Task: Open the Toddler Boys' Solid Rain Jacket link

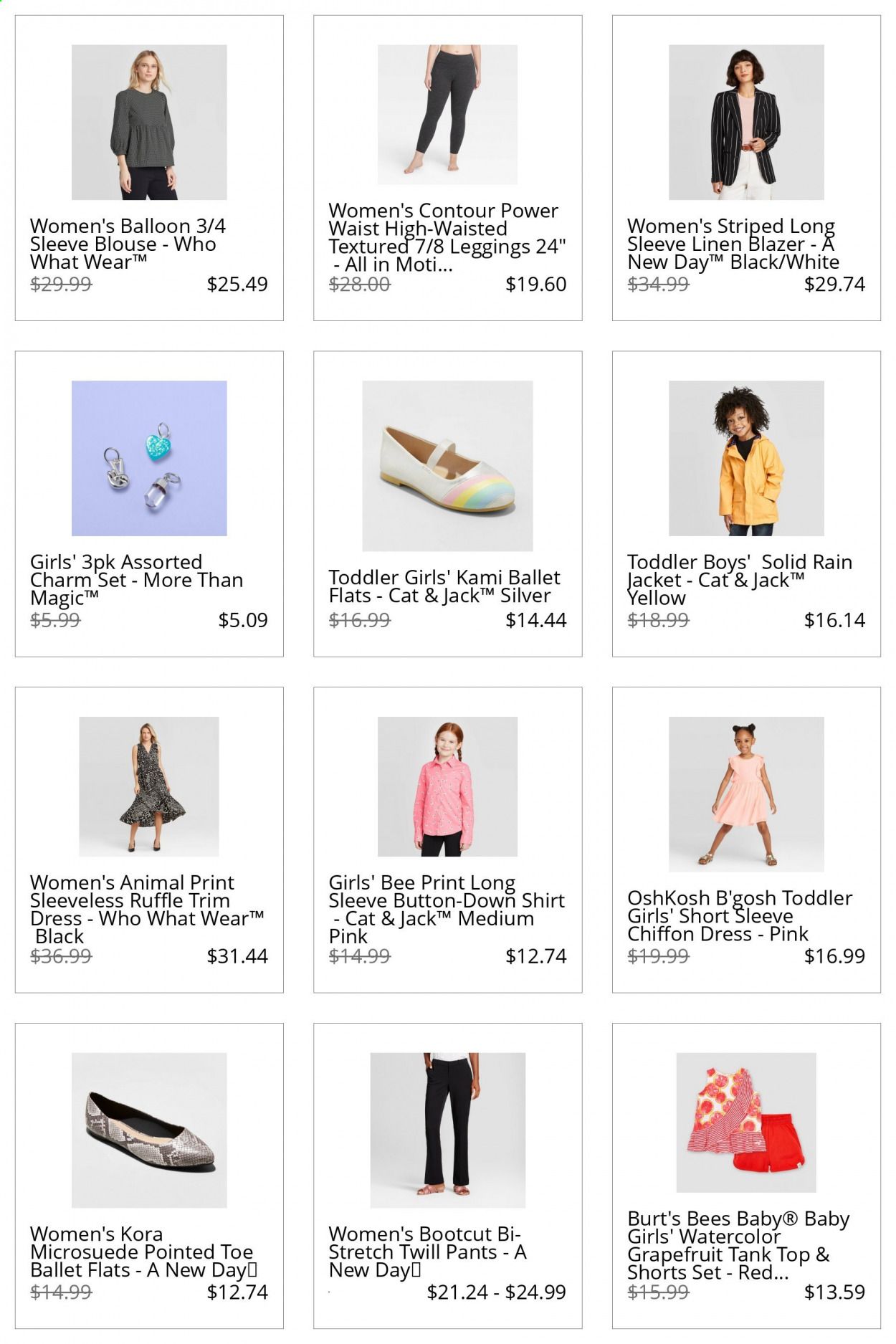Action: pos(740,580)
